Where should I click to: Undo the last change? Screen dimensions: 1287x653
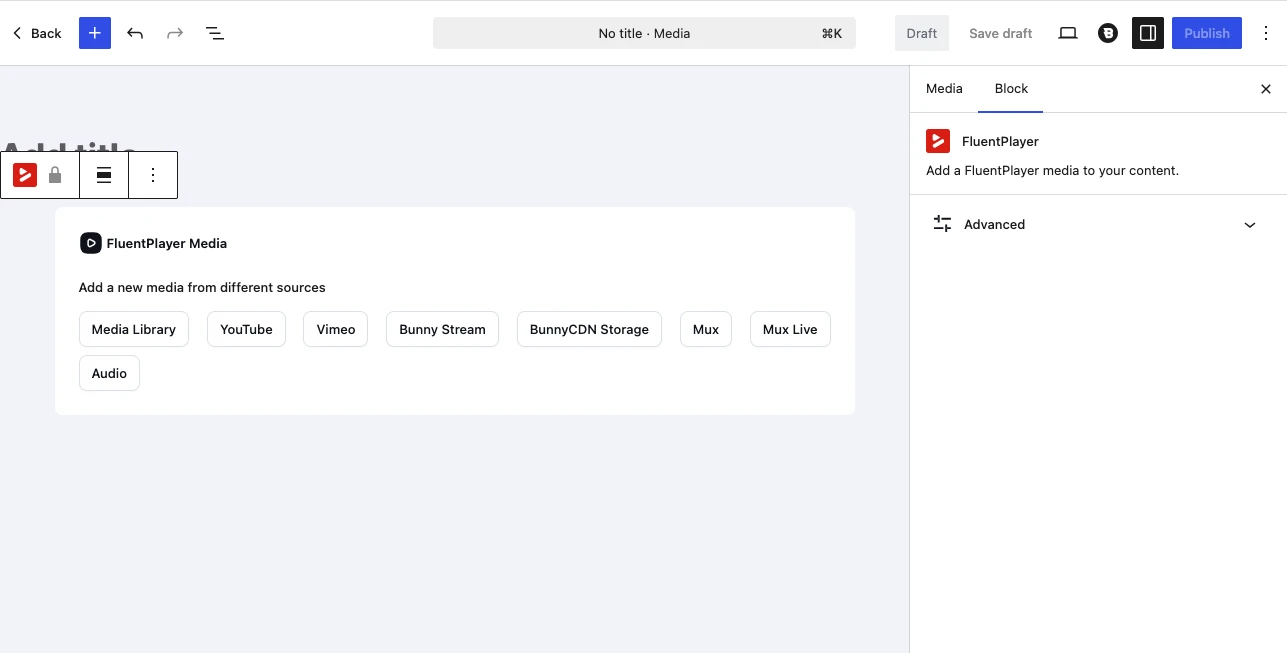point(135,33)
